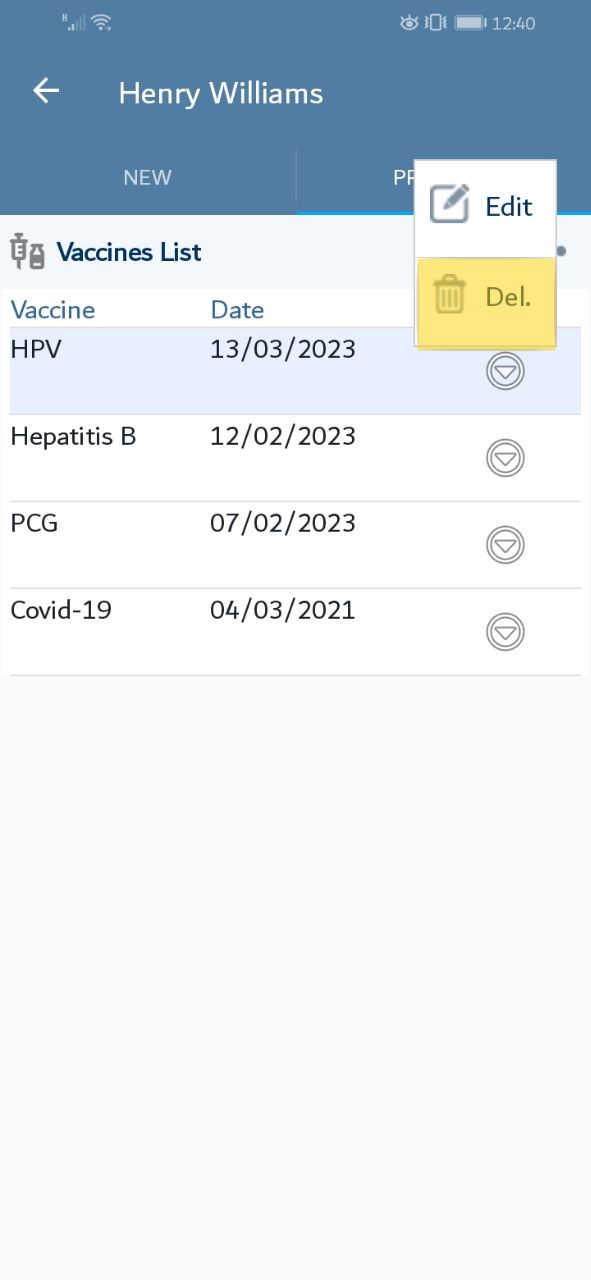Screen dimensions: 591x1280
Task: Click the trash can Delete icon
Action: pos(450,296)
